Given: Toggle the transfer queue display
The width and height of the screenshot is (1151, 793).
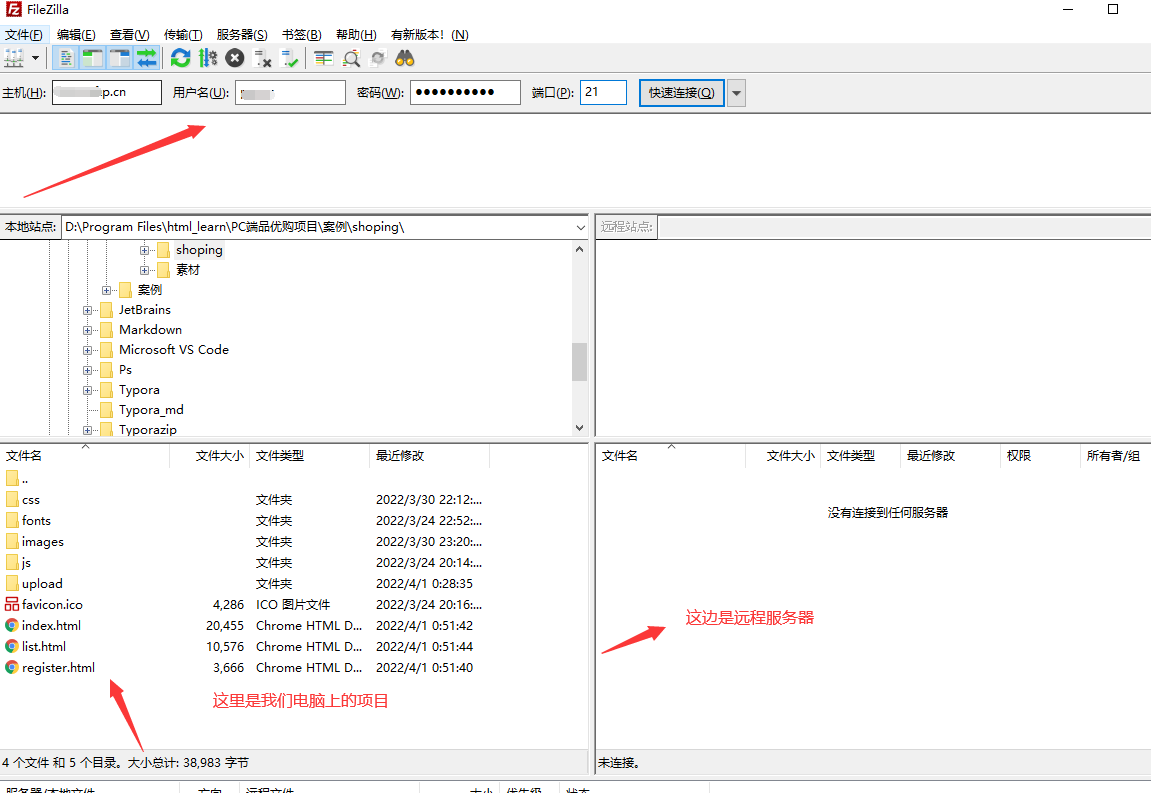Looking at the screenshot, I should pos(146,58).
